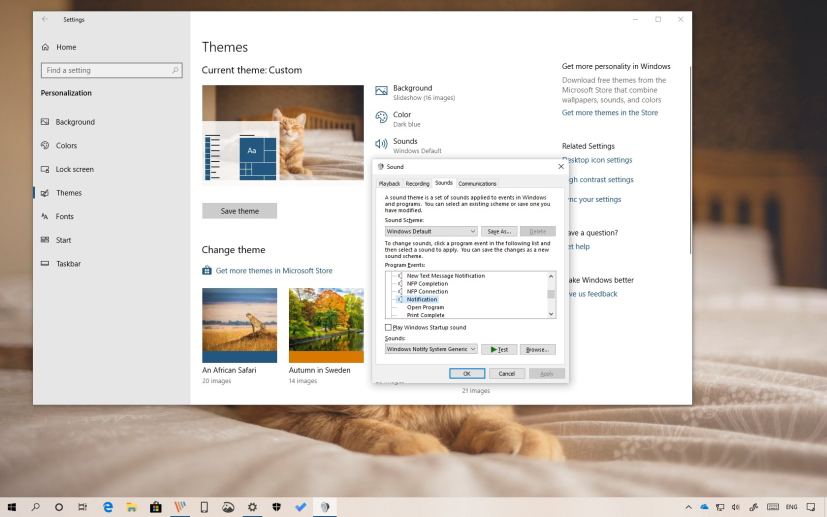Click the Color Dark blue theme option
Image resolution: width=827 pixels, height=517 pixels.
pyautogui.click(x=398, y=119)
